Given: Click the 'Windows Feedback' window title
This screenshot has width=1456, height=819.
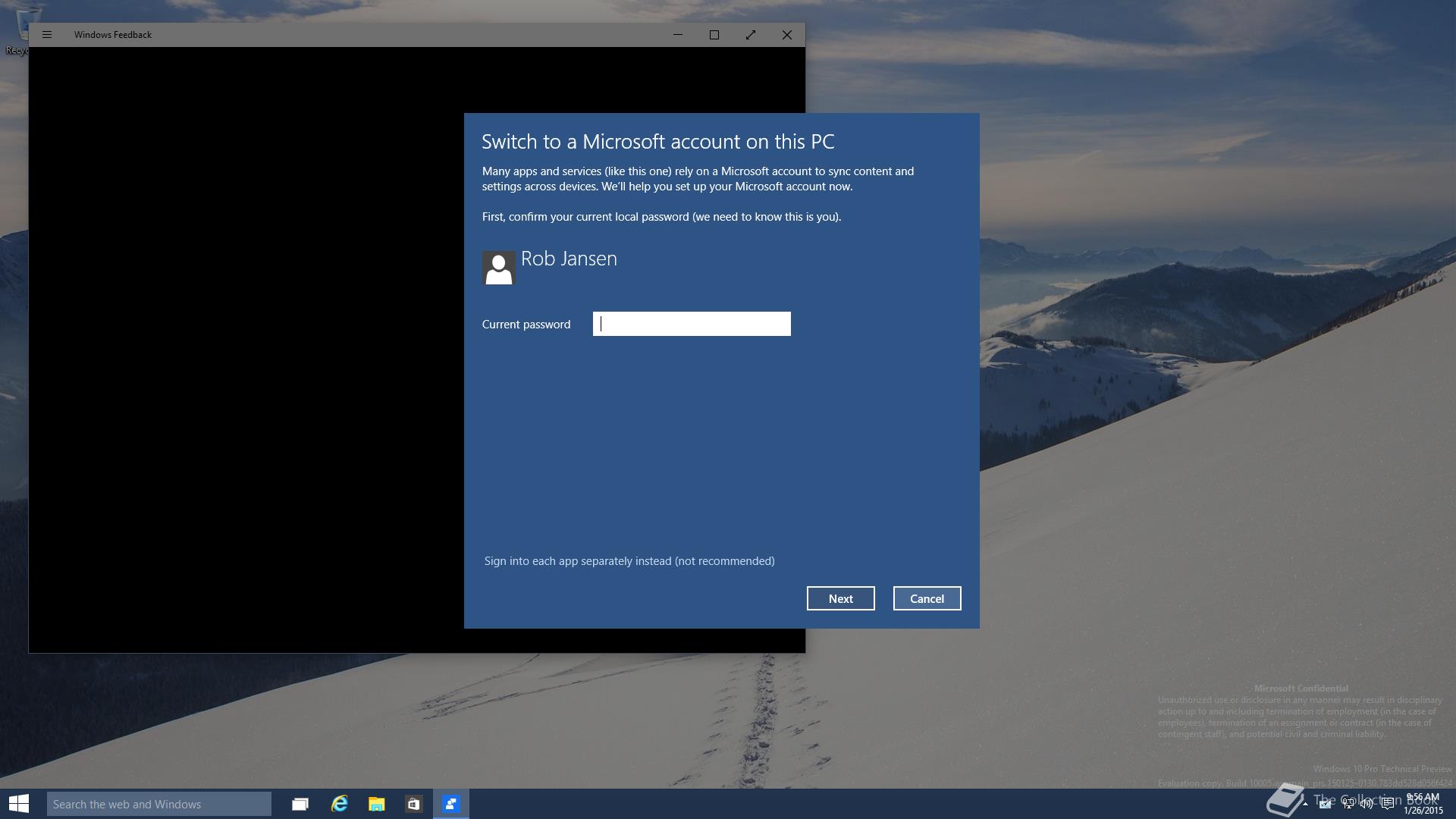Looking at the screenshot, I should click(113, 35).
